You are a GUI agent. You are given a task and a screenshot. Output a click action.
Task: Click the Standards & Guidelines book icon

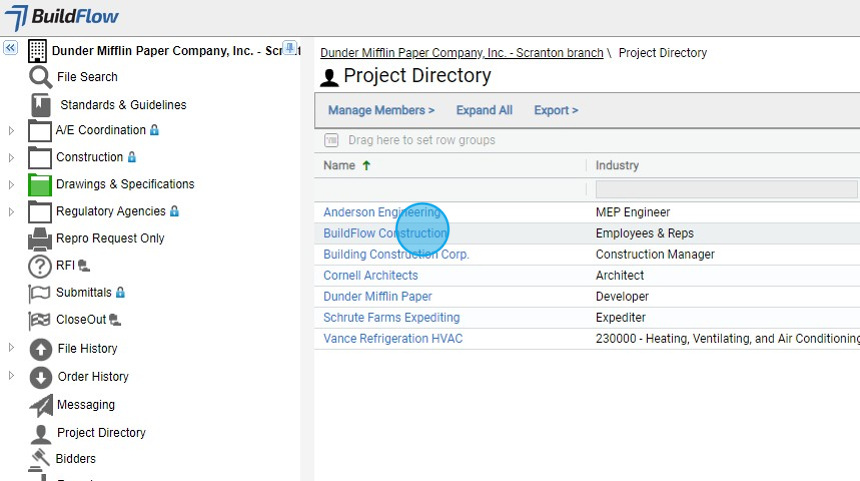(x=41, y=105)
